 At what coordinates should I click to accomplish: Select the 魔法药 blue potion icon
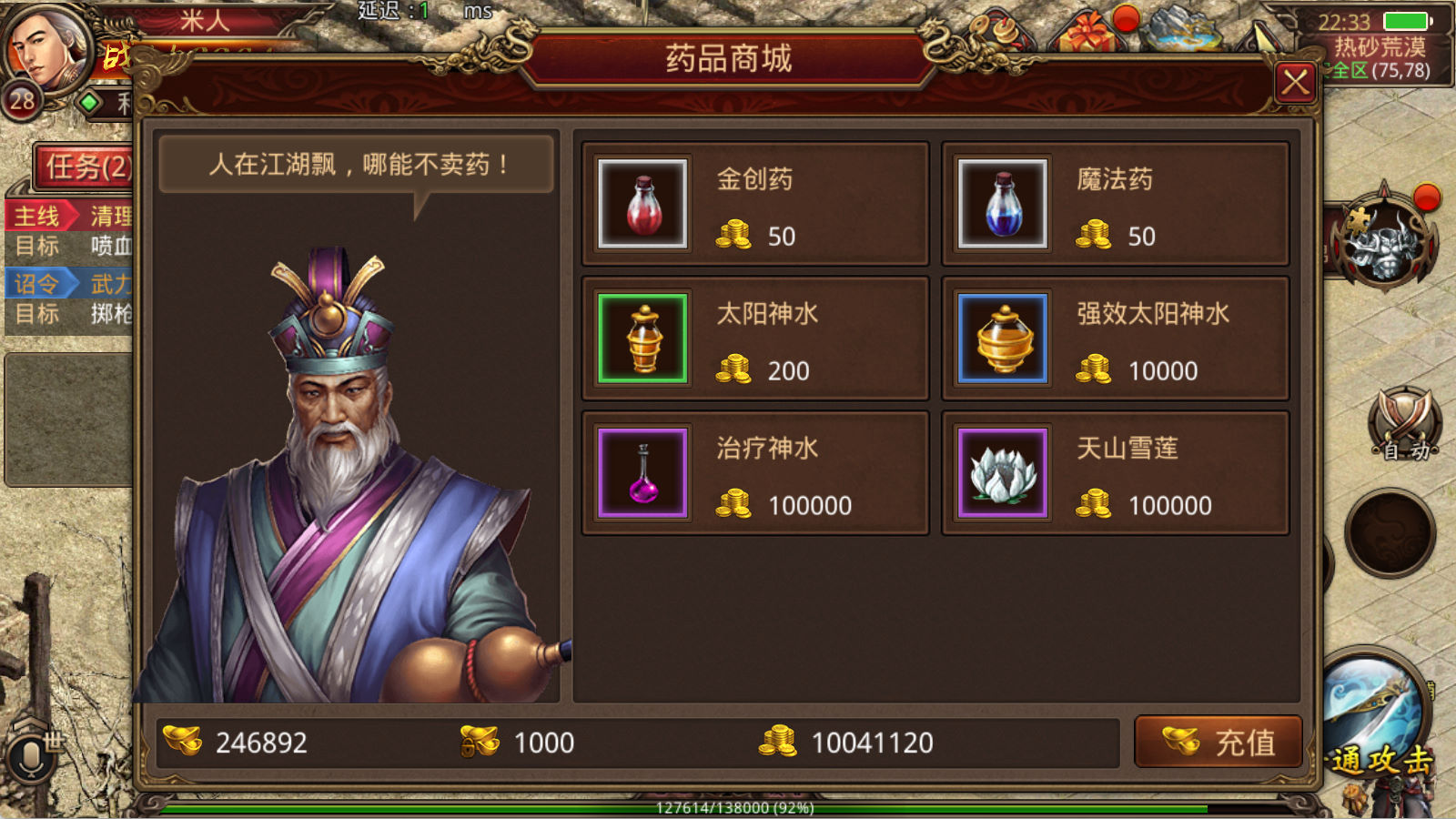(1003, 204)
